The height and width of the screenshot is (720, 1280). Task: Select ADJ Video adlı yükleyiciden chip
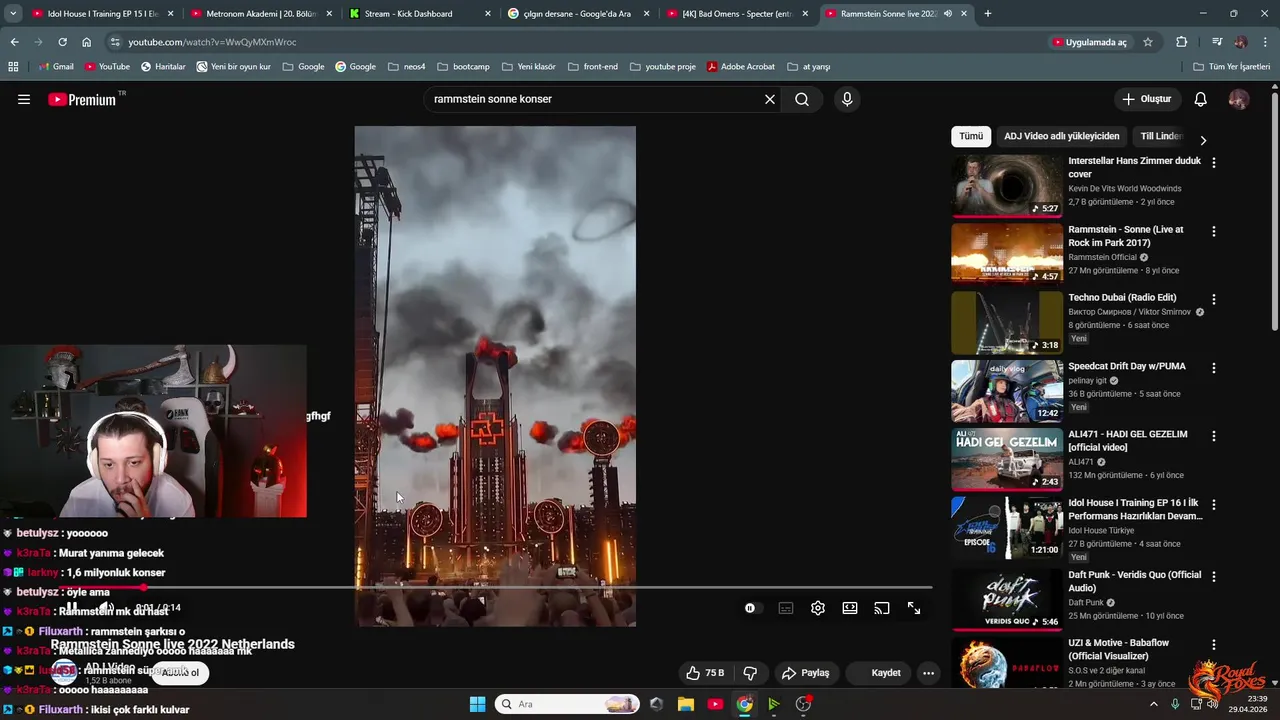pos(1062,136)
